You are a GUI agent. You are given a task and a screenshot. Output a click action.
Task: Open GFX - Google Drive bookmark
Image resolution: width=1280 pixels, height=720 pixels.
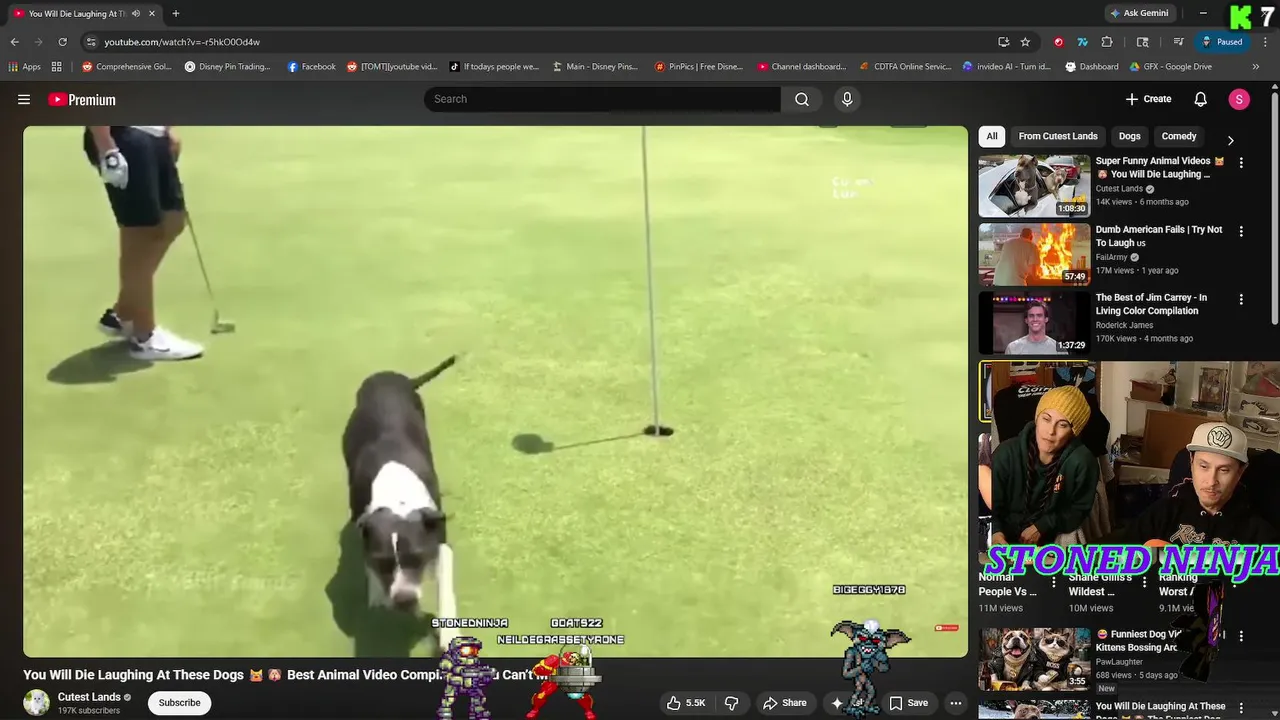click(1170, 67)
